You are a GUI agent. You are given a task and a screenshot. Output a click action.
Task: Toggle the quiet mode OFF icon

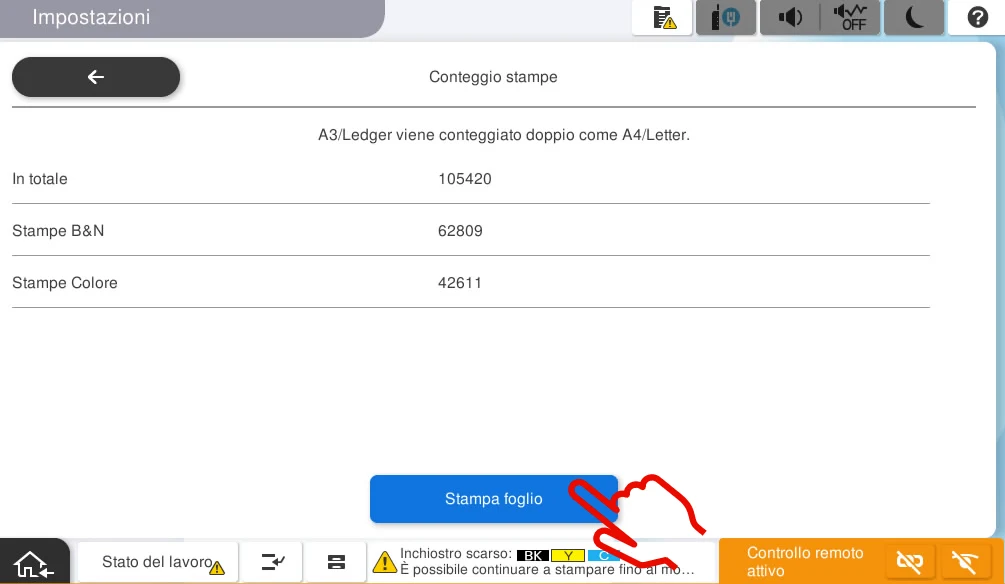pyautogui.click(x=850, y=17)
